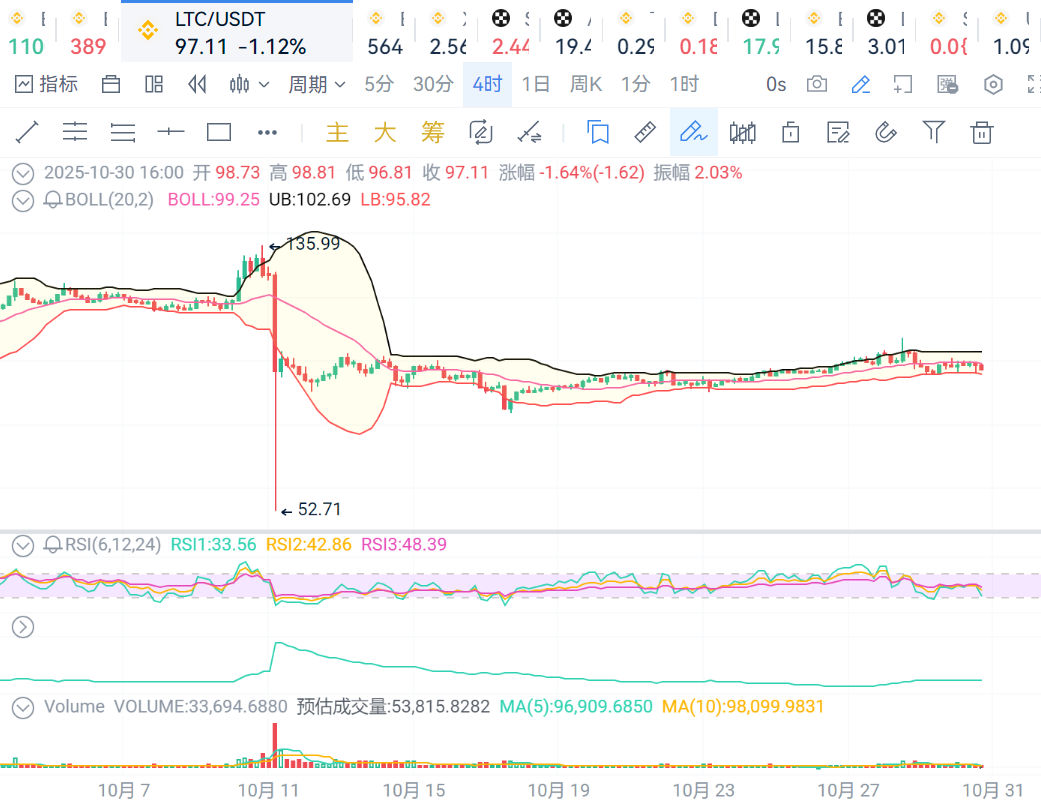Select the ruler measurement tool
This screenshot has width=1041, height=808.
tap(645, 132)
